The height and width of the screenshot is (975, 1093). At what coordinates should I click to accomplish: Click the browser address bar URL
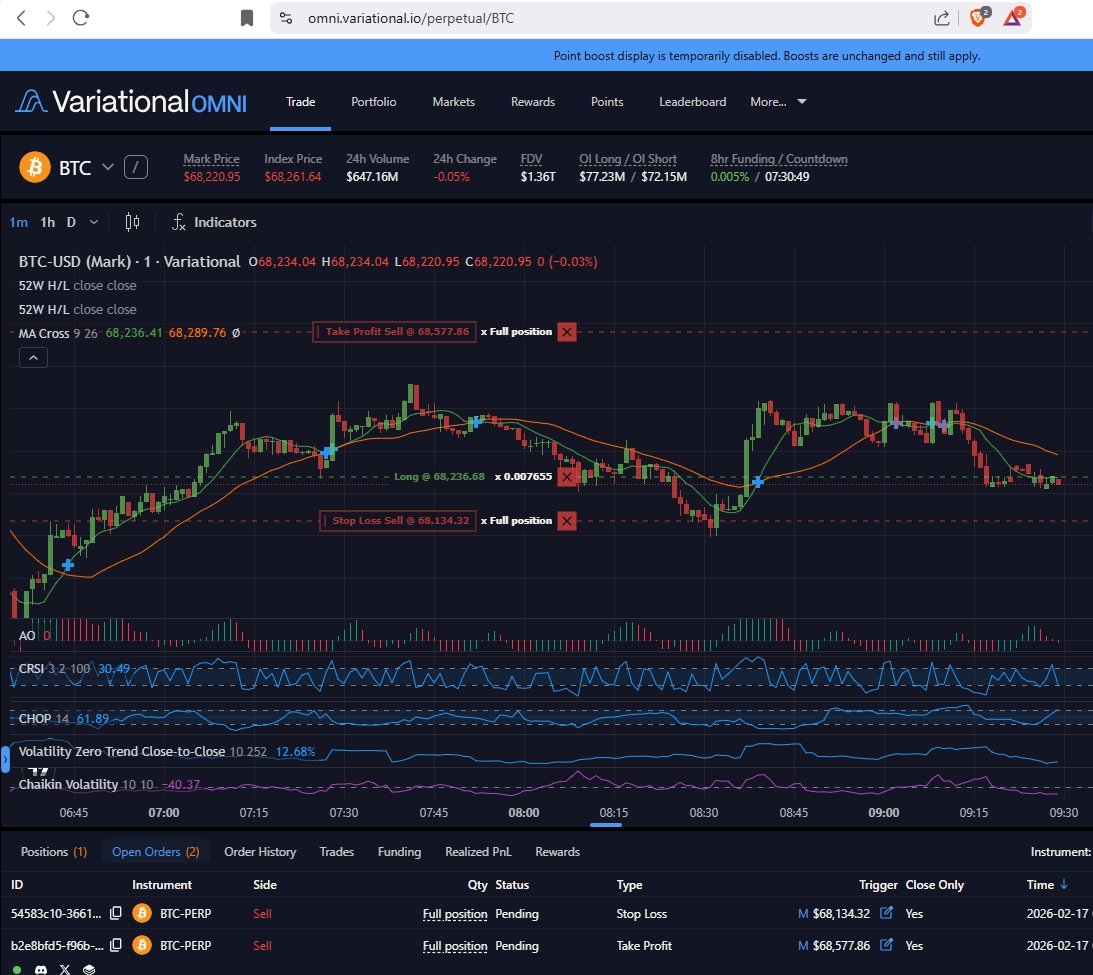411,18
